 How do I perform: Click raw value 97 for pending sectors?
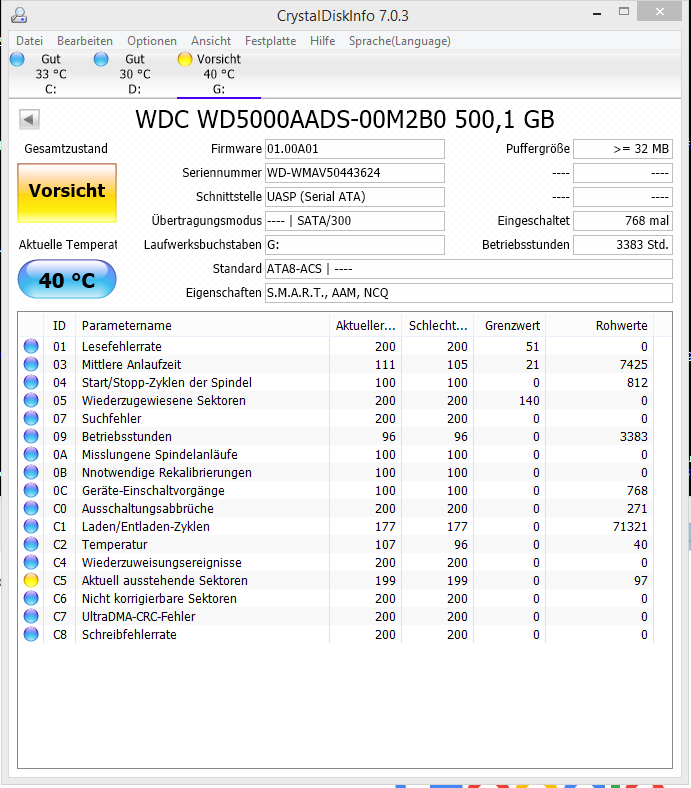coord(641,580)
